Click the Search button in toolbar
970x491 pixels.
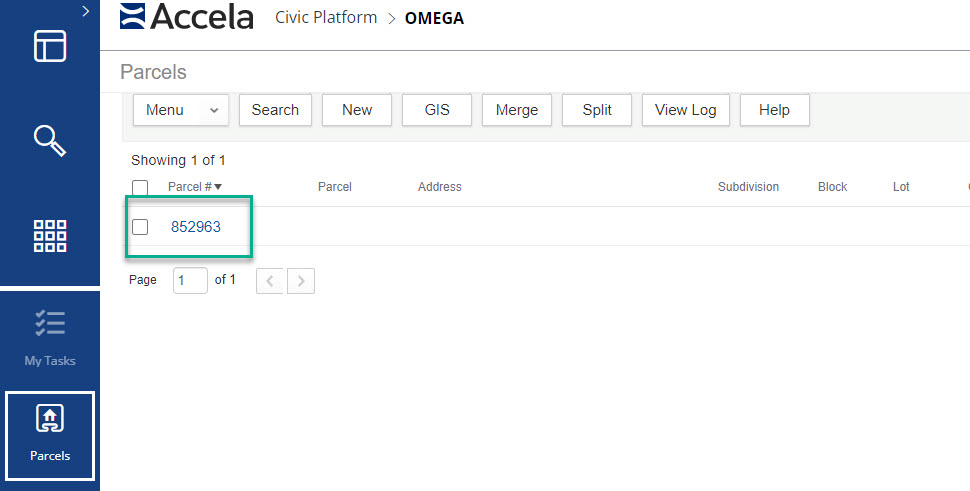[275, 110]
